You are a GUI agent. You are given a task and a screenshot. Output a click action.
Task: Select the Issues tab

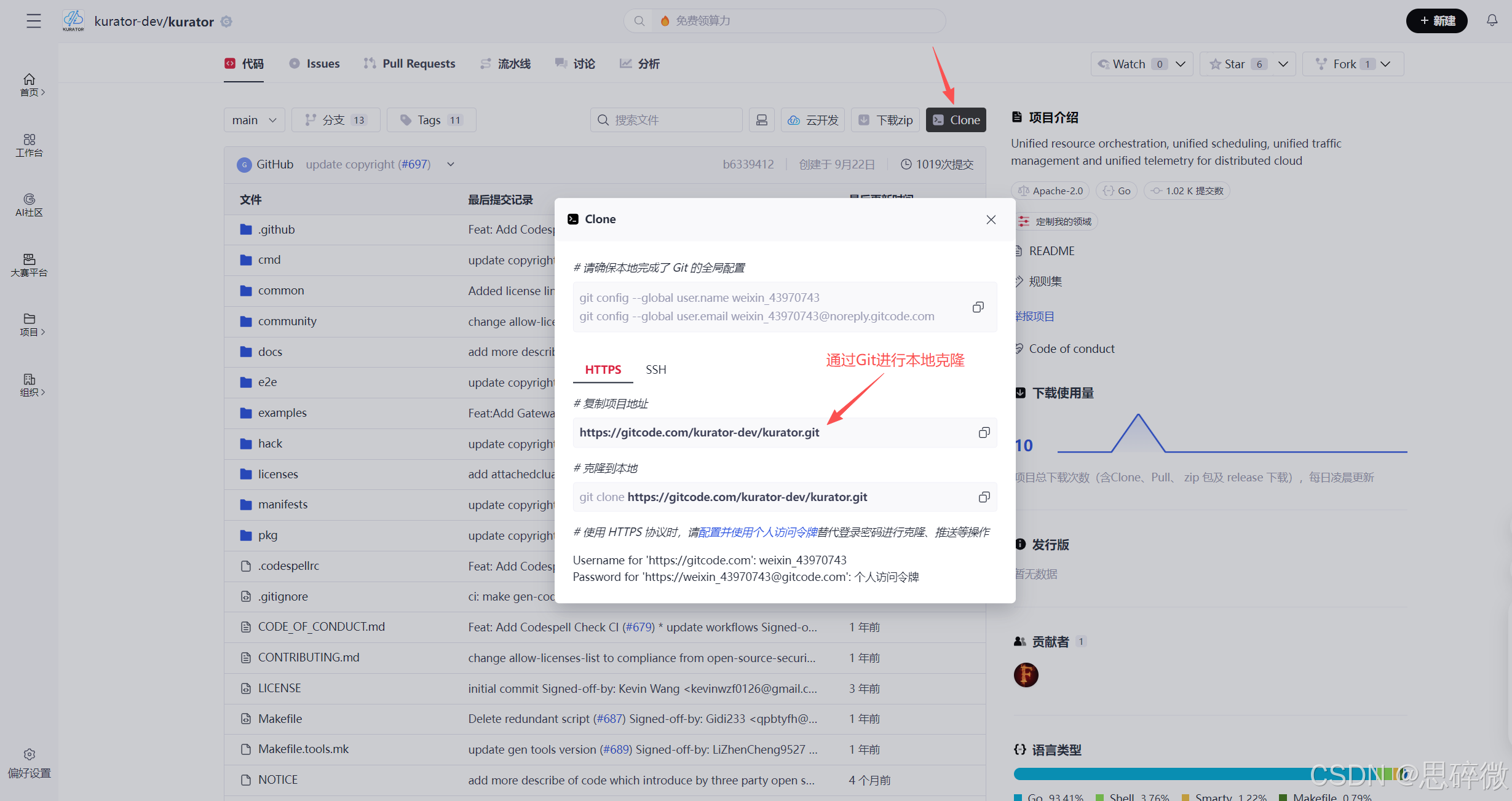(x=314, y=63)
